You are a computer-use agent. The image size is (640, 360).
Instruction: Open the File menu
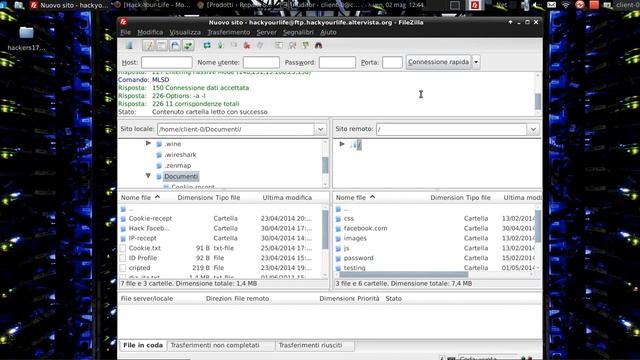[126, 32]
